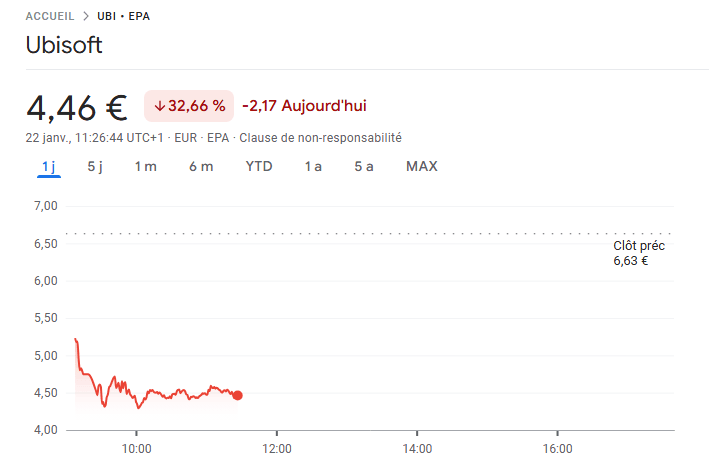Show the 1 m chart range
The width and height of the screenshot is (709, 474).
(145, 166)
